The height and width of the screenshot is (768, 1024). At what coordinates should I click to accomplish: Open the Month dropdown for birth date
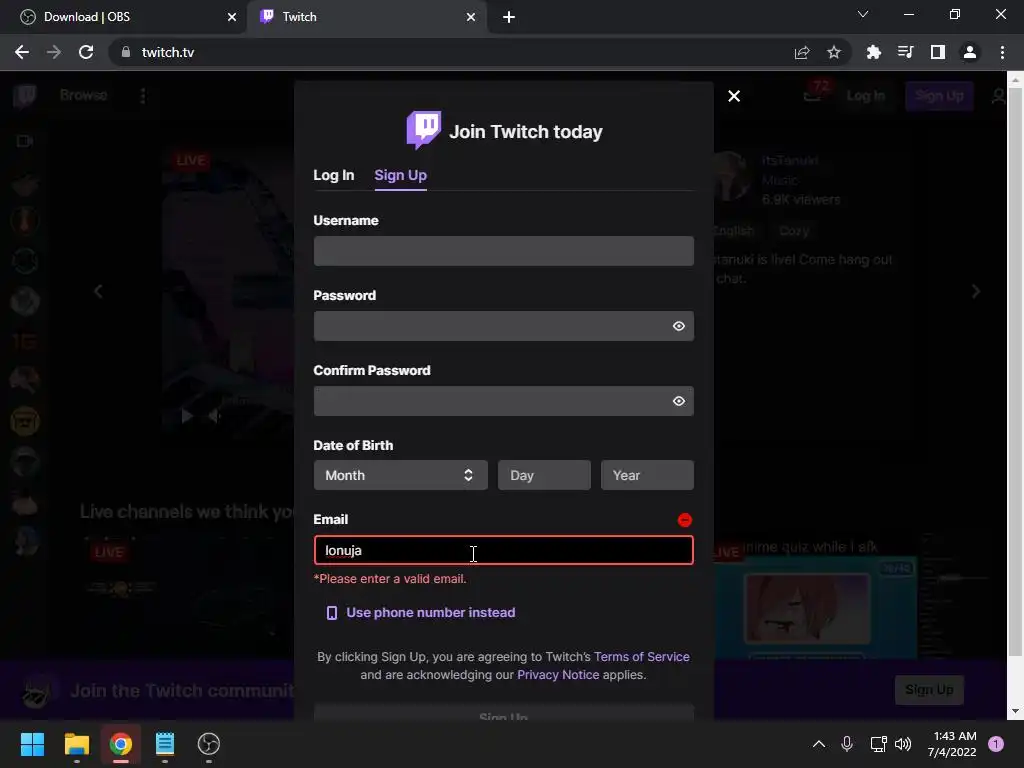click(x=400, y=475)
